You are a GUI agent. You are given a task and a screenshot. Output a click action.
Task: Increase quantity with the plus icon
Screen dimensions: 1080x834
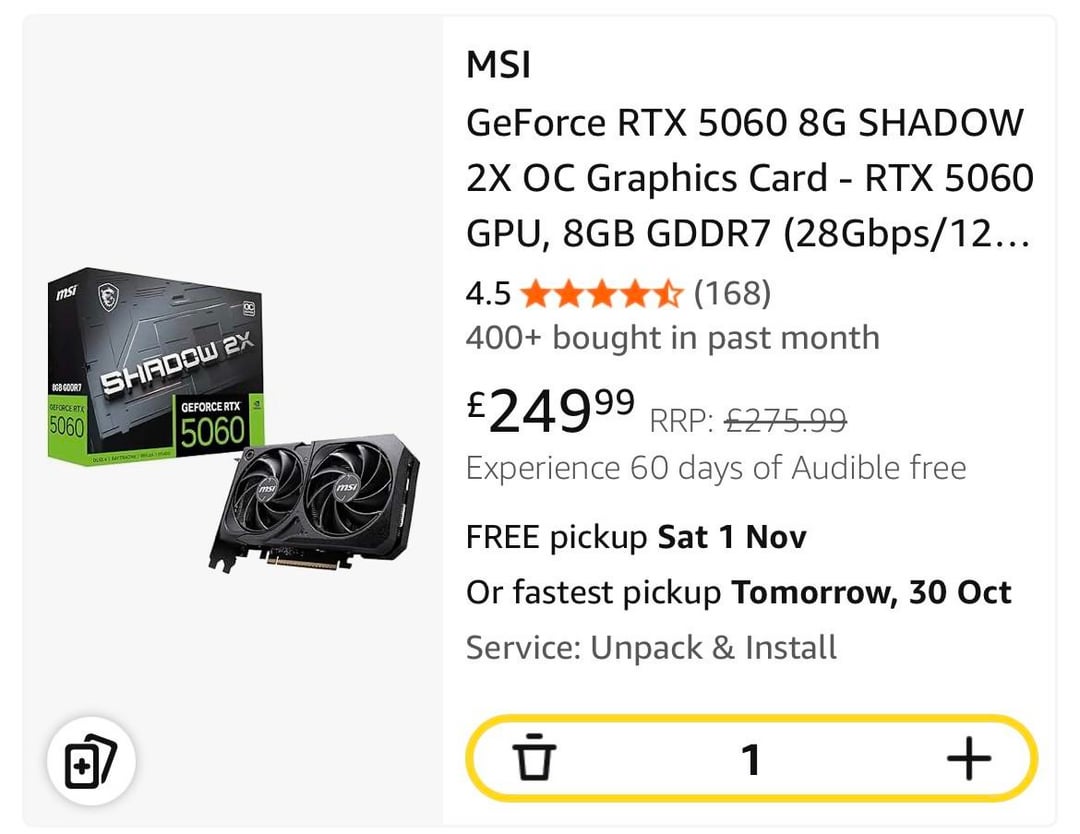(968, 759)
